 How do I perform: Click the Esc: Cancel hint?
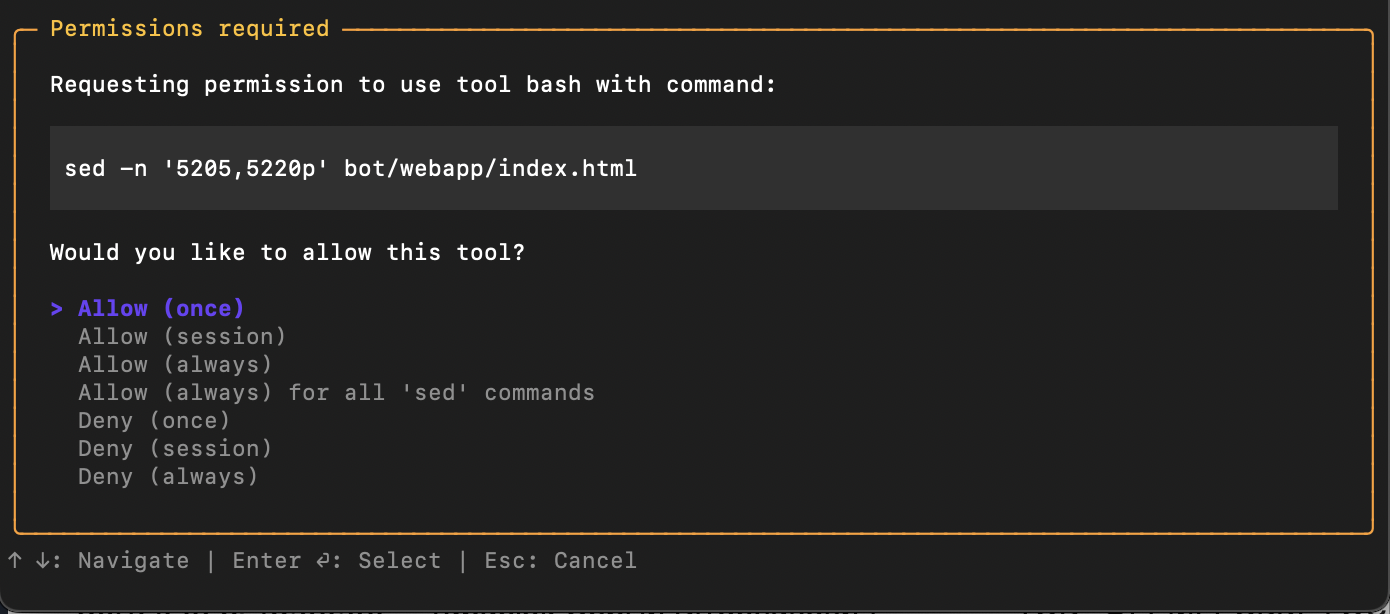pos(560,561)
